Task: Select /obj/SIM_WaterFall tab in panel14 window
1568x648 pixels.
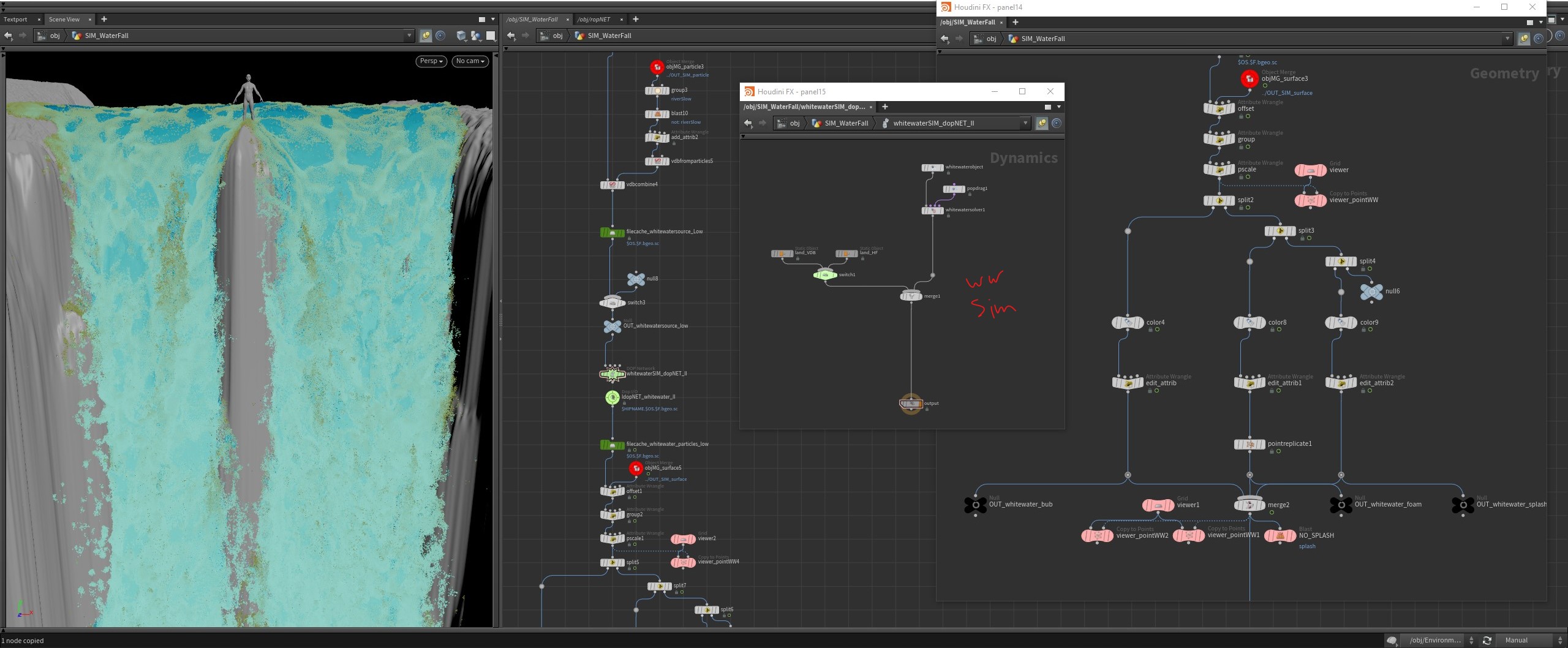Action: pos(968,22)
